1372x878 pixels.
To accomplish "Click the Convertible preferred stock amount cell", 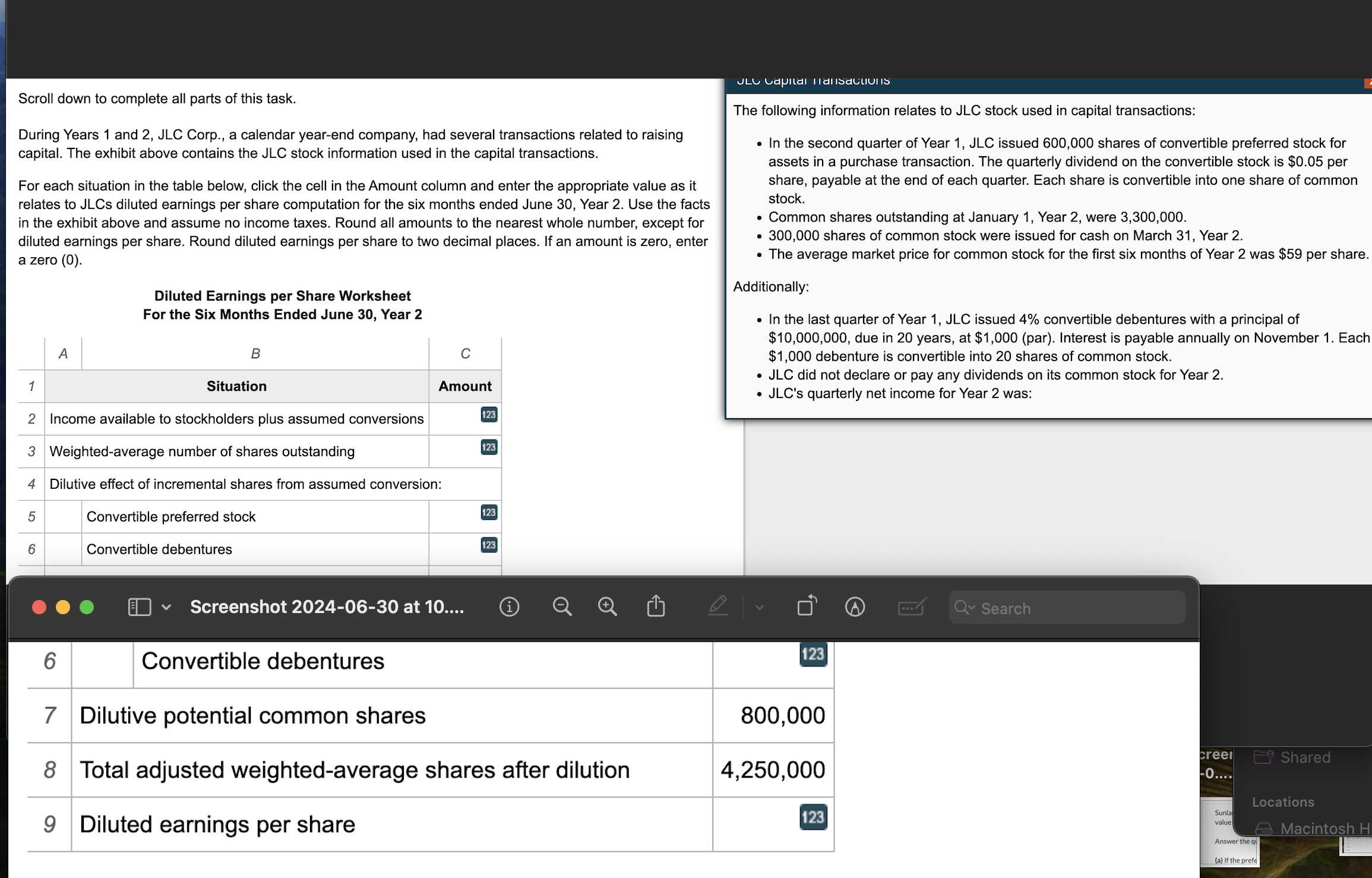I will coord(464,517).
